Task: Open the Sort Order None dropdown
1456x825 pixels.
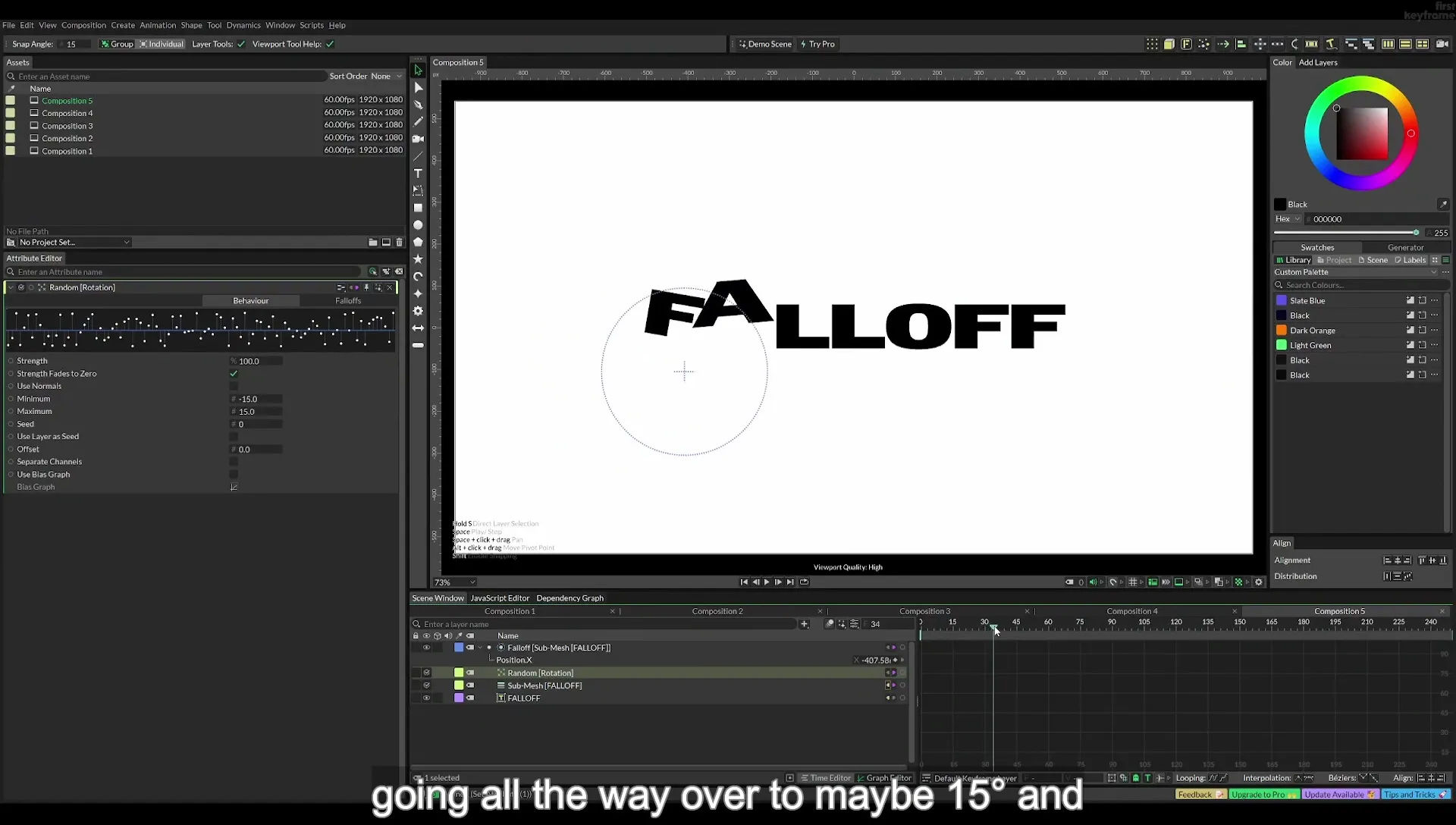Action: click(366, 76)
